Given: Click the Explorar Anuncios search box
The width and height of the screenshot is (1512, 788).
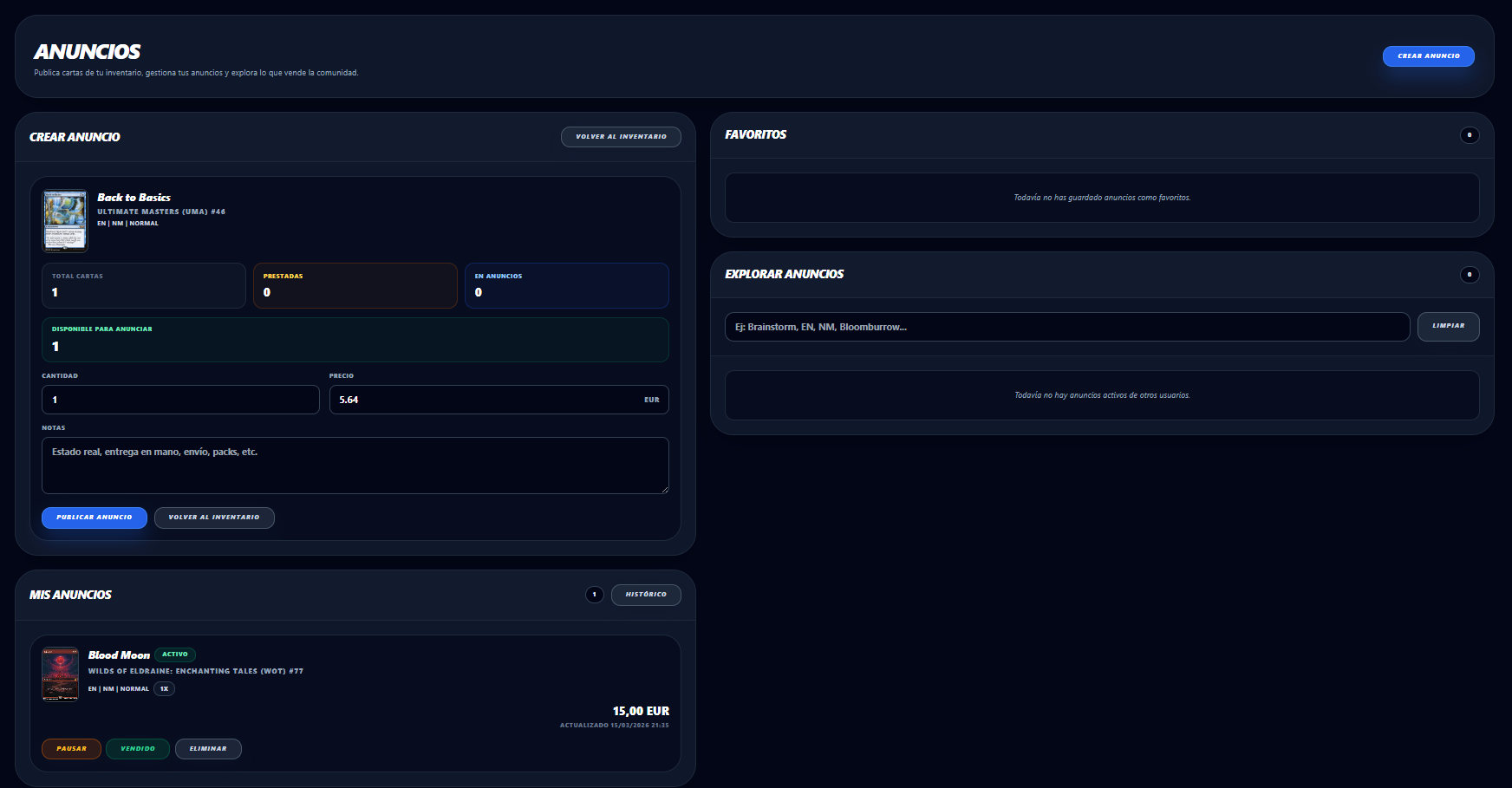Looking at the screenshot, I should pos(1066,327).
